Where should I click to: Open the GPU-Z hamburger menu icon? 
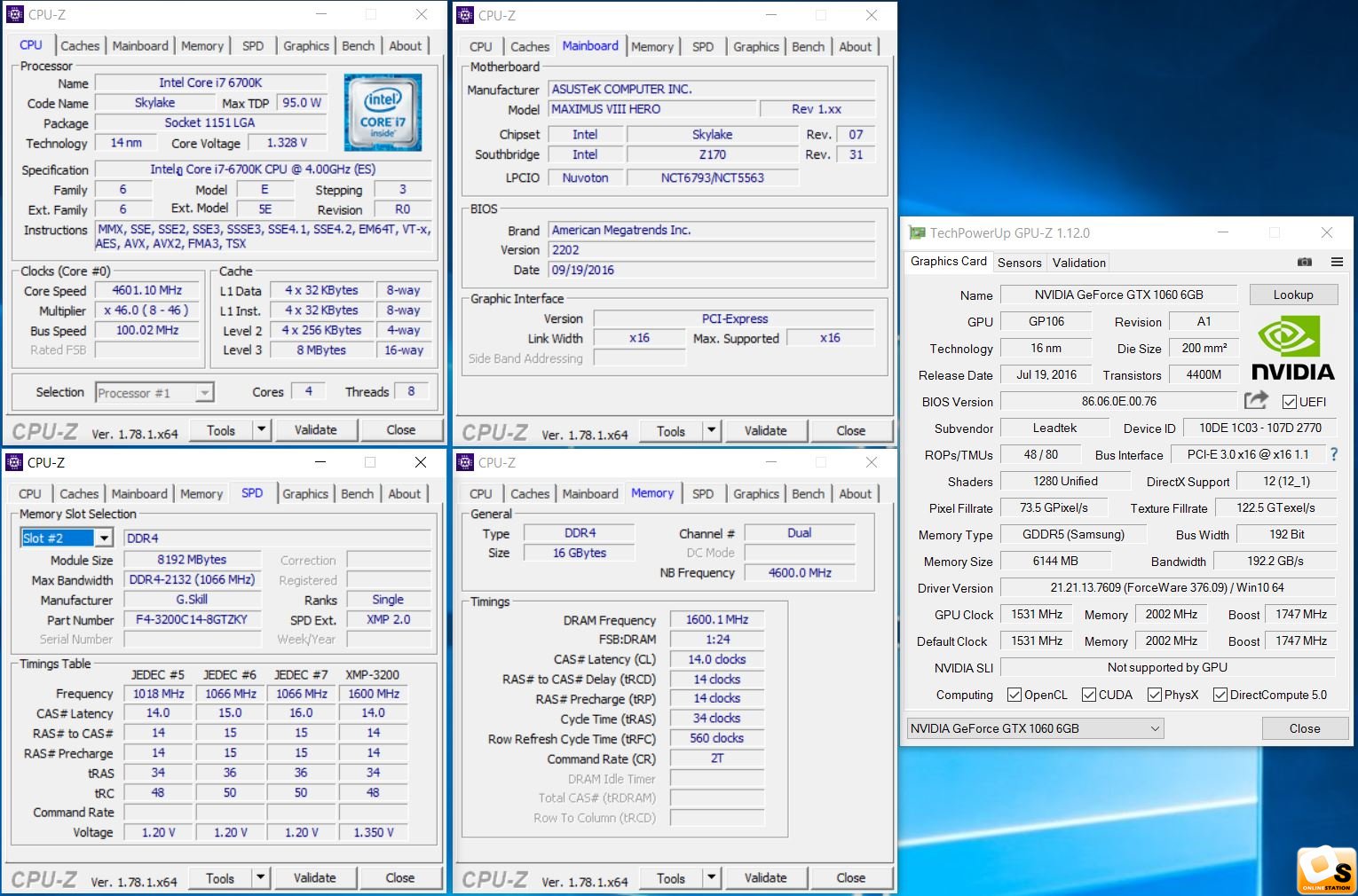[1337, 262]
